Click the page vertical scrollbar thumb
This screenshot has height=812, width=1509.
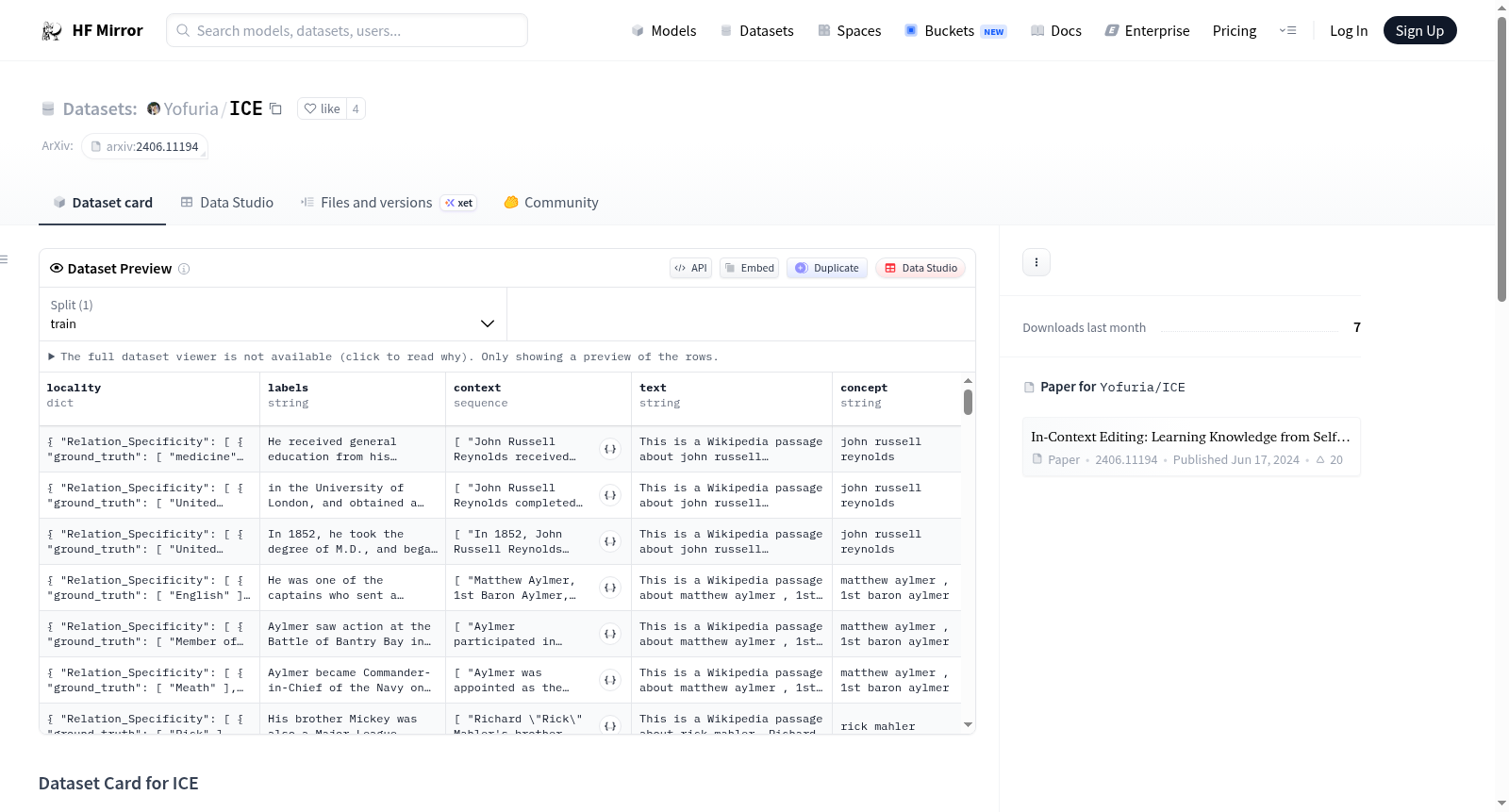[x=1501, y=158]
